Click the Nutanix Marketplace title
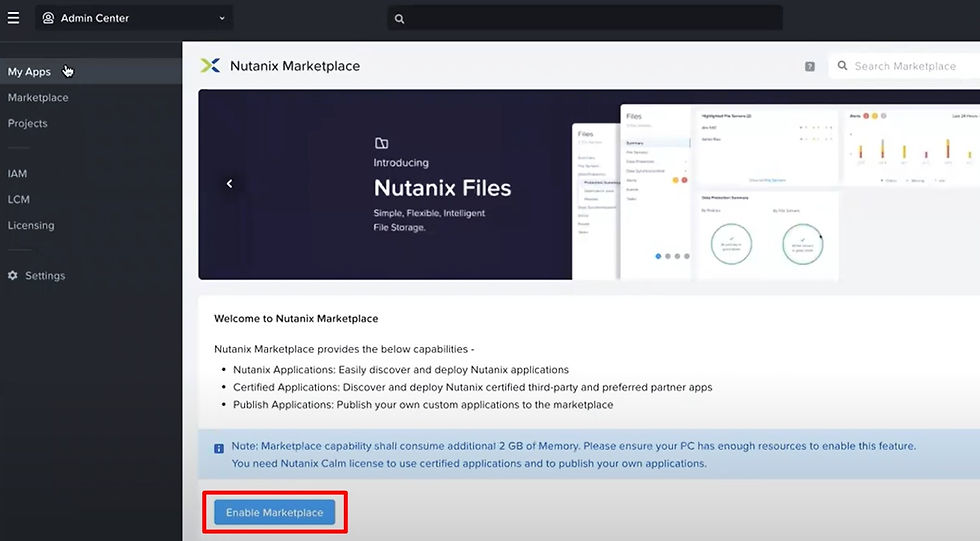Screen dimensions: 980x541 click(295, 66)
